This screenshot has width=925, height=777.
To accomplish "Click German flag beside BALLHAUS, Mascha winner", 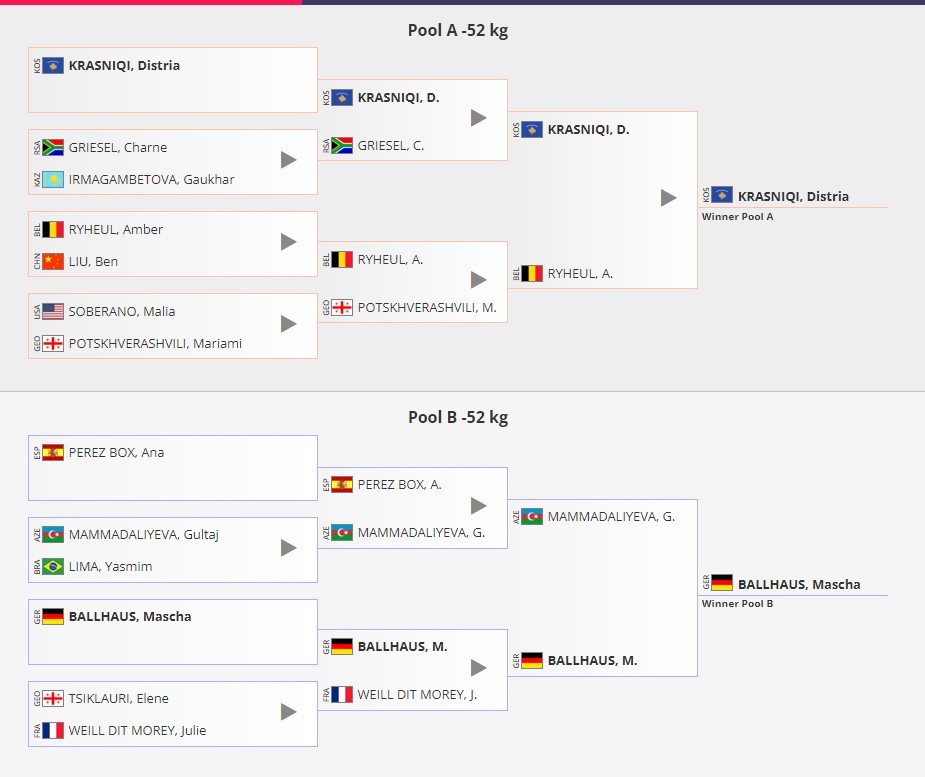I will (x=722, y=583).
